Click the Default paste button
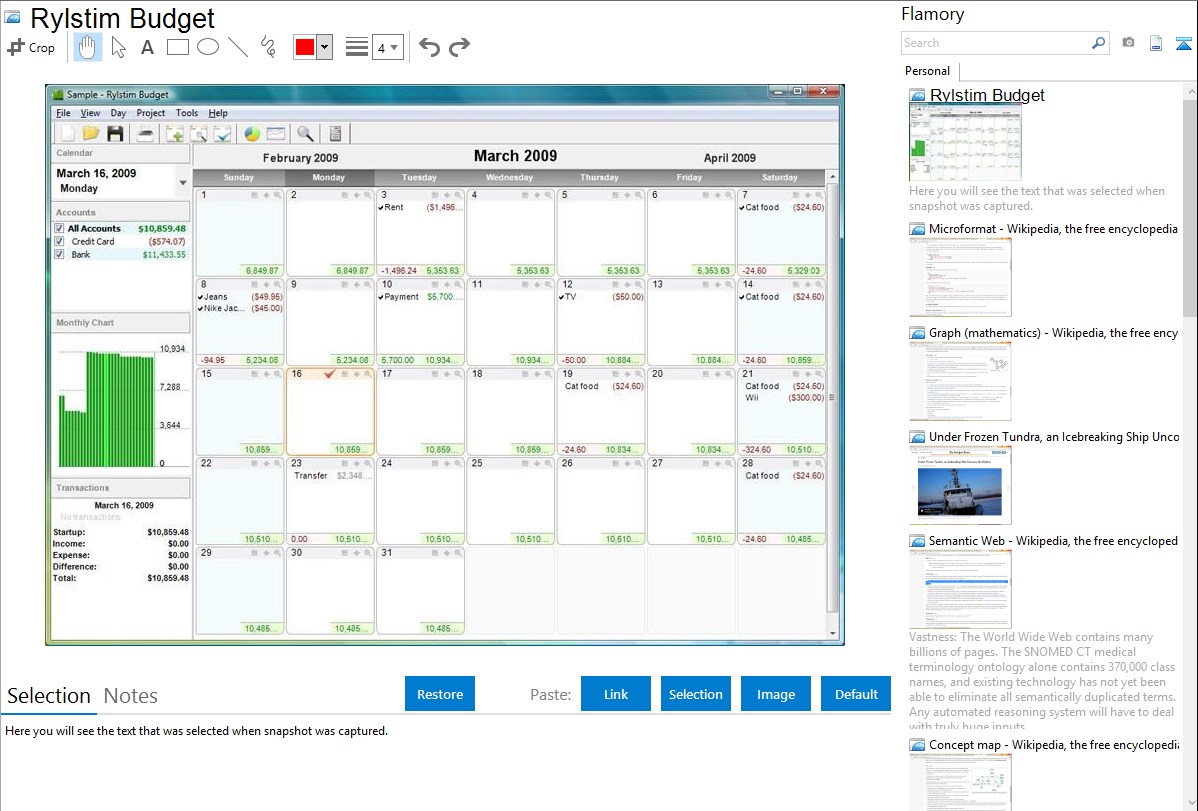The image size is (1198, 811). pyautogui.click(x=856, y=694)
